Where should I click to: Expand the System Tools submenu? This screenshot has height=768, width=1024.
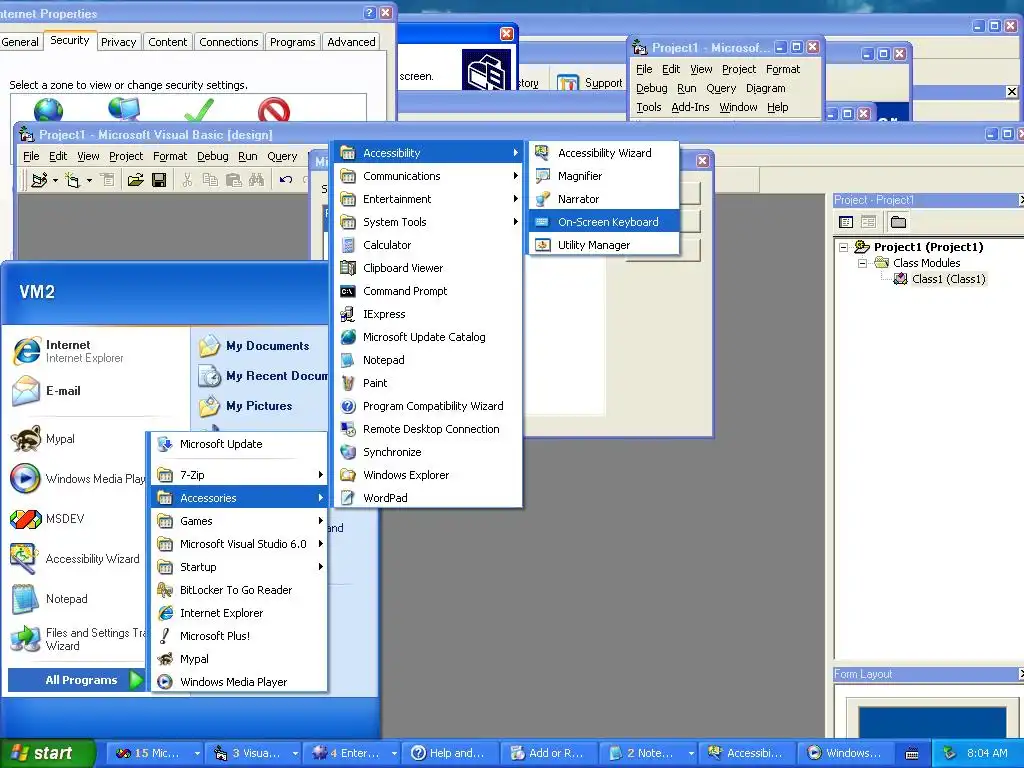click(x=428, y=222)
